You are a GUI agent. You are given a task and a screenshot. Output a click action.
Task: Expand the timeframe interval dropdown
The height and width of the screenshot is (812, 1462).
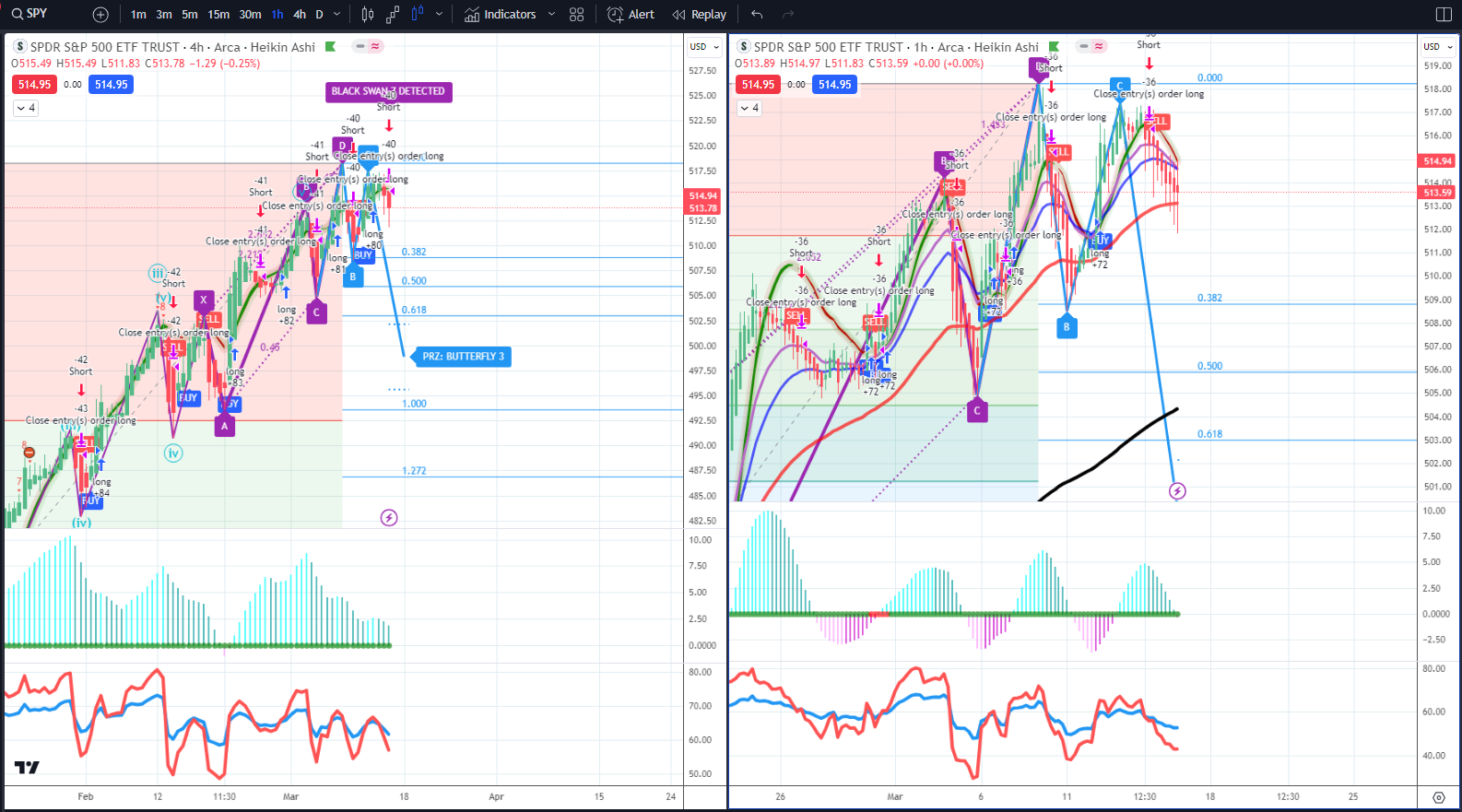click(x=337, y=15)
